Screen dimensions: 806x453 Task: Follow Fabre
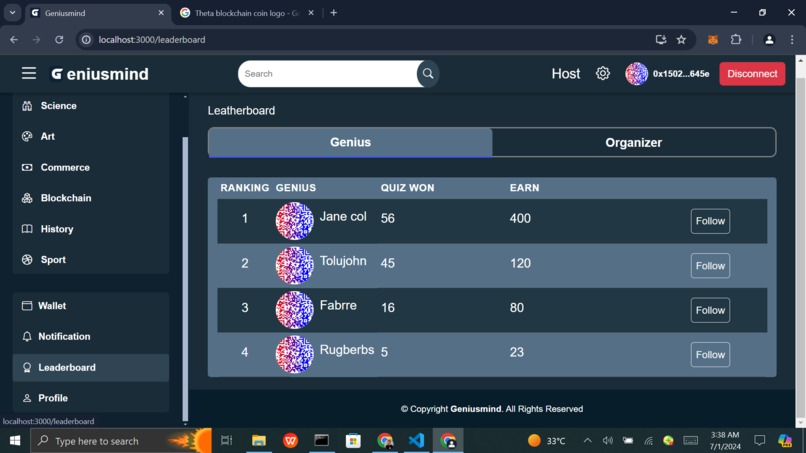pos(710,310)
